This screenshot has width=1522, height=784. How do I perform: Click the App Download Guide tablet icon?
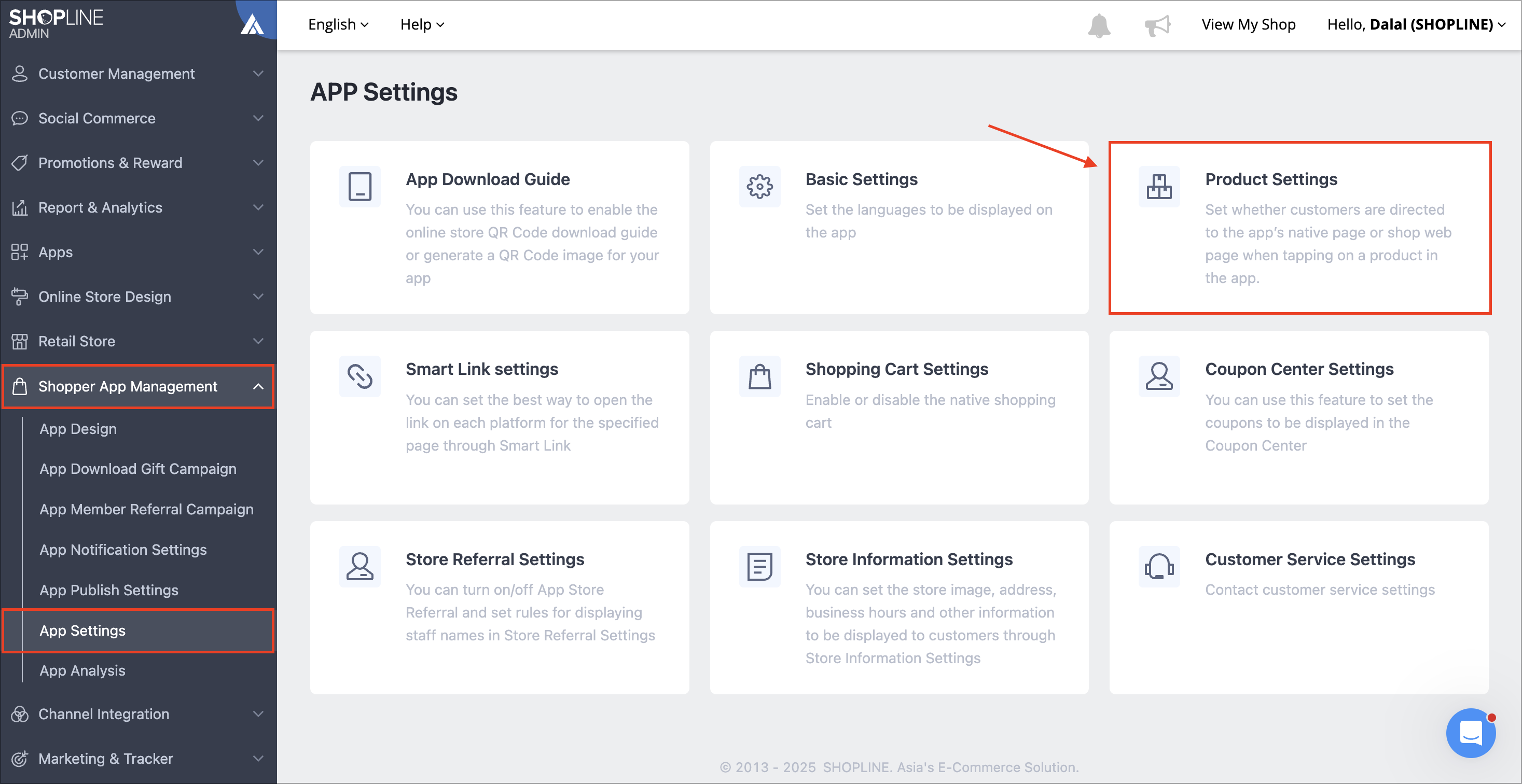(360, 187)
